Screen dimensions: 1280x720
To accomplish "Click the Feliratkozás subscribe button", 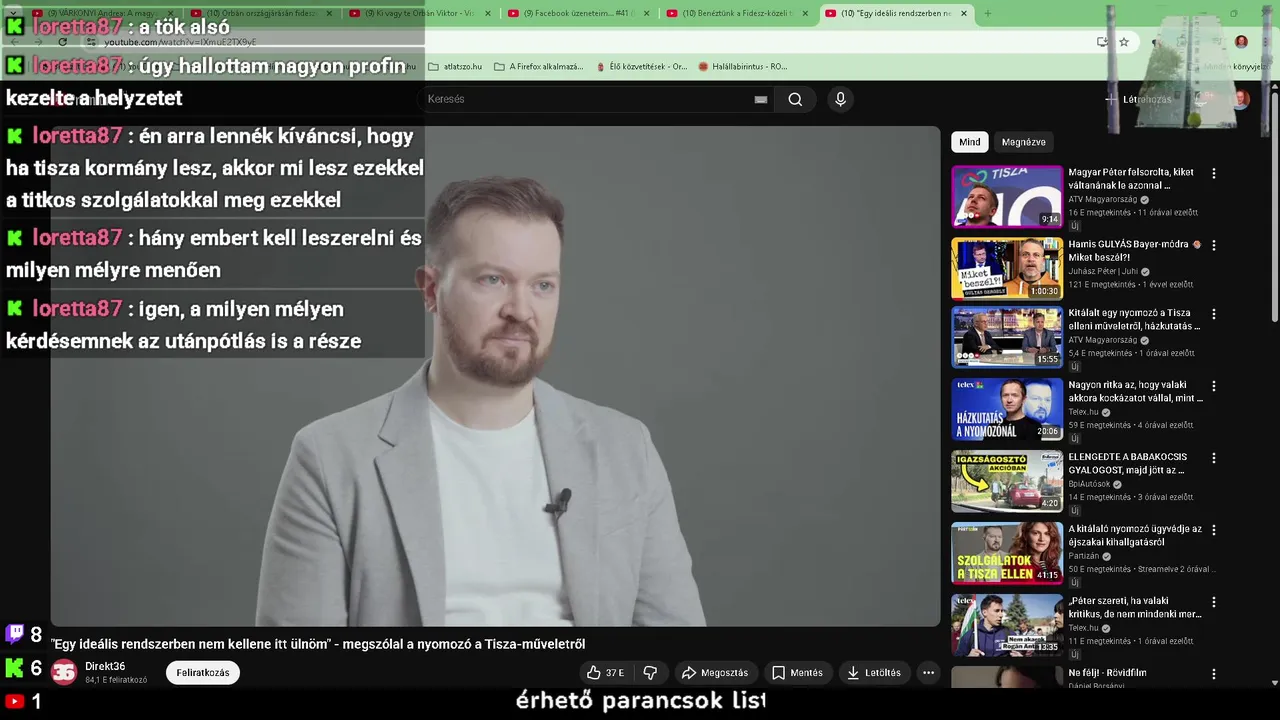I will (x=203, y=673).
